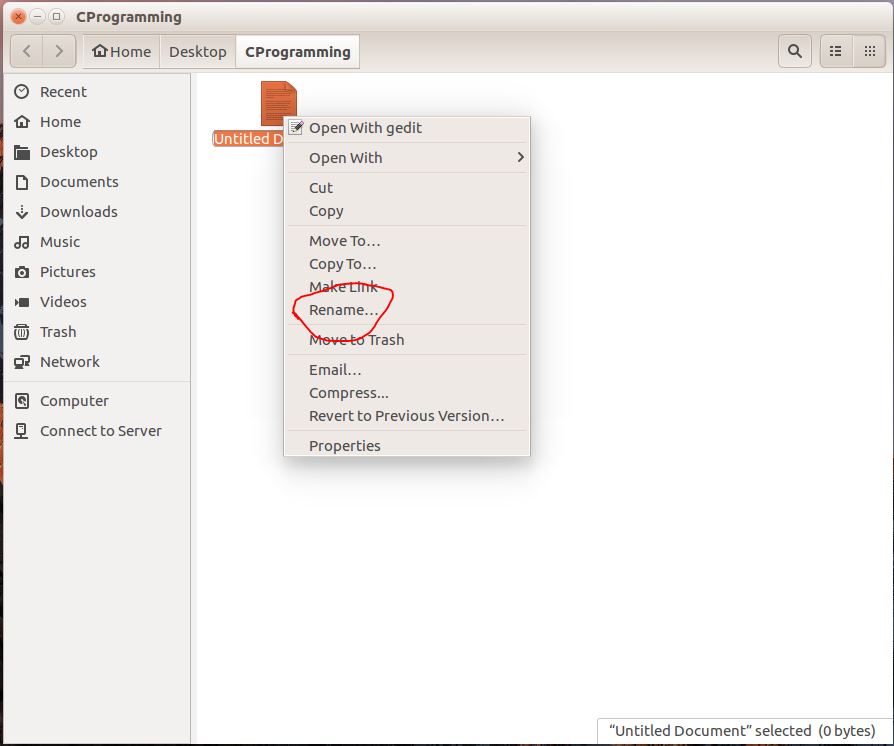Open Network label in sidebar
This screenshot has height=746, width=894.
[70, 362]
